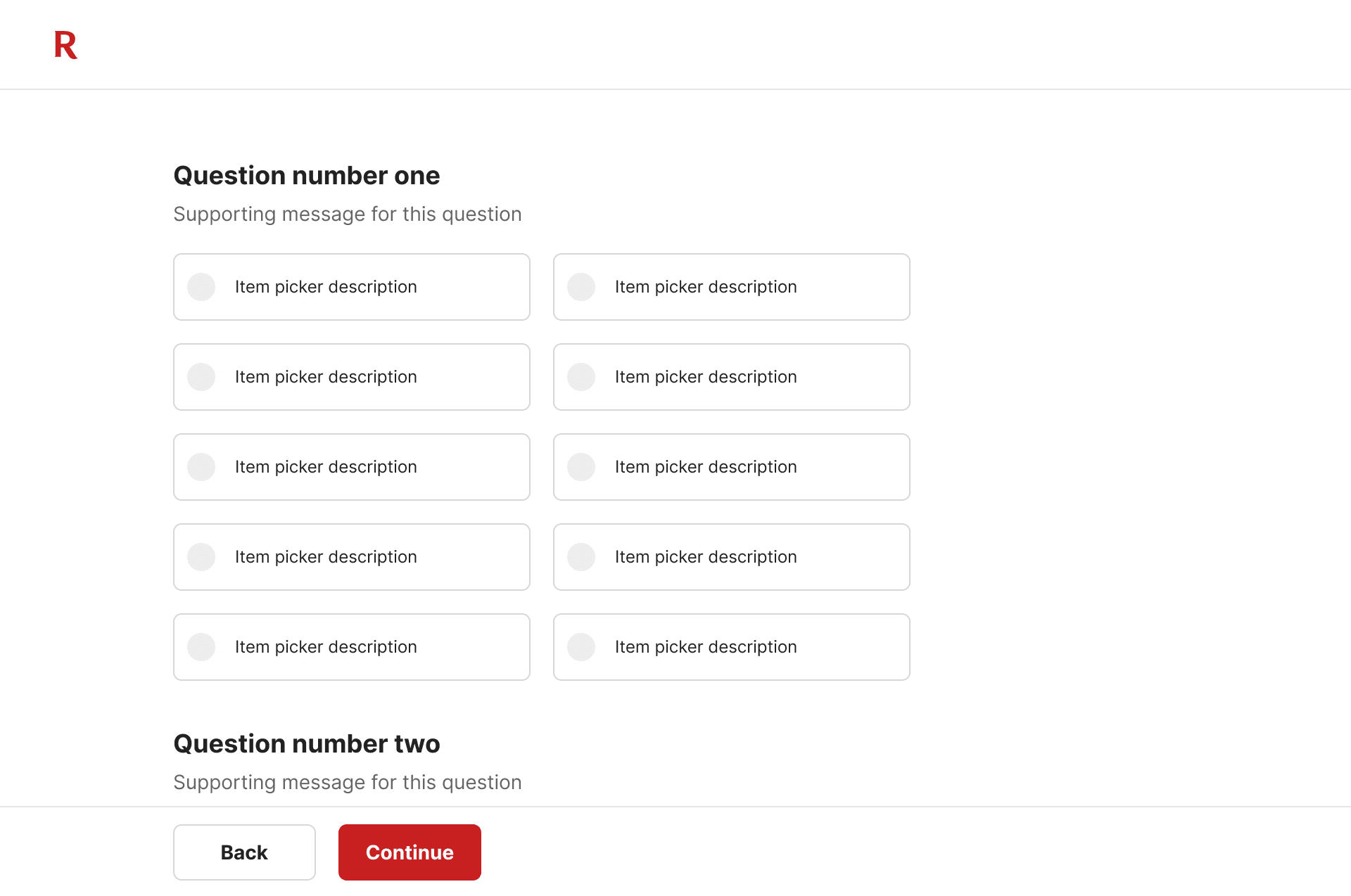This screenshot has height=896, width=1351.
Task: Select the radio circle in first row, right card
Action: (x=581, y=287)
